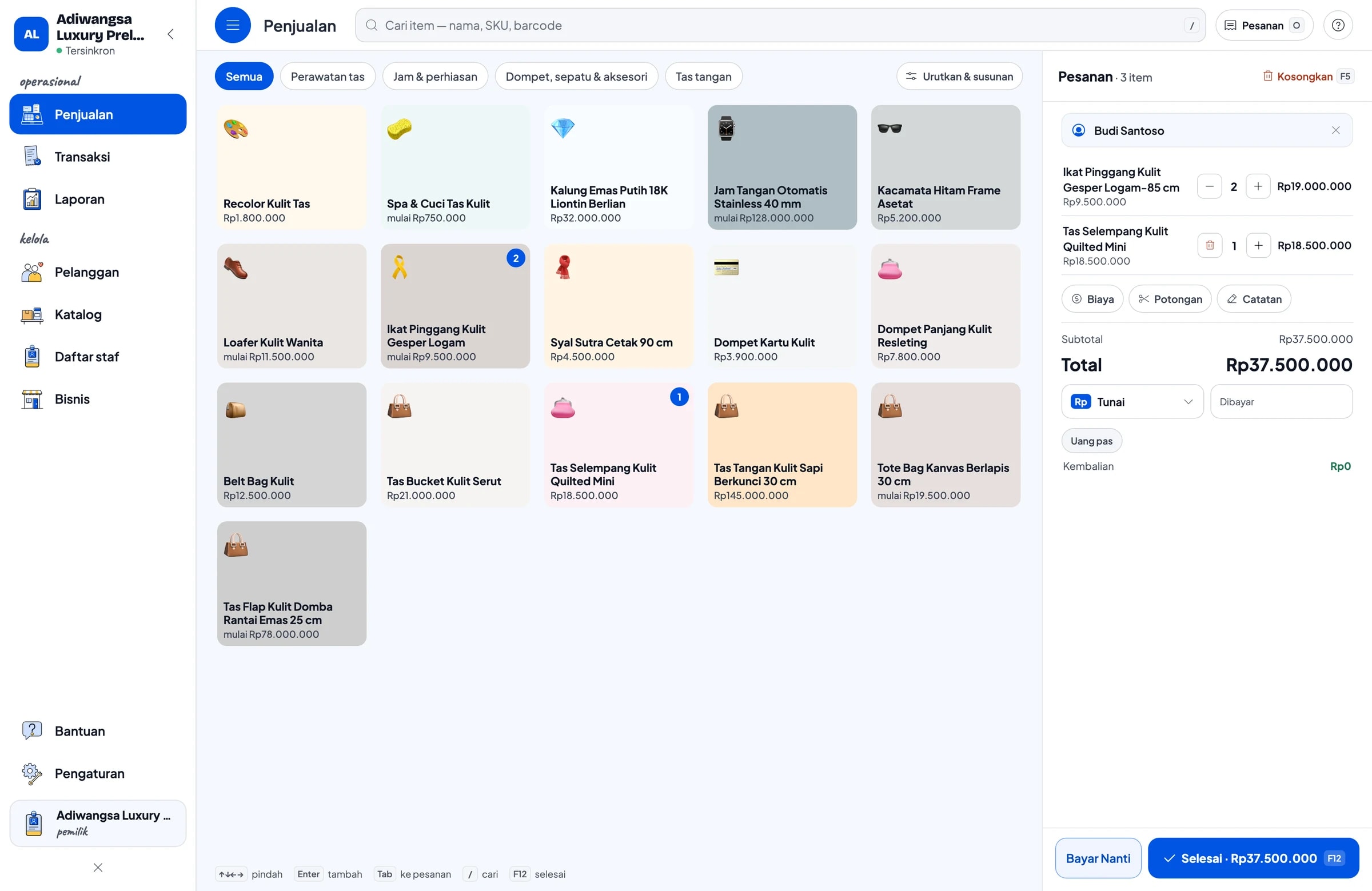This screenshot has width=1372, height=891.
Task: Open the help question mark icon
Action: pyautogui.click(x=1338, y=25)
